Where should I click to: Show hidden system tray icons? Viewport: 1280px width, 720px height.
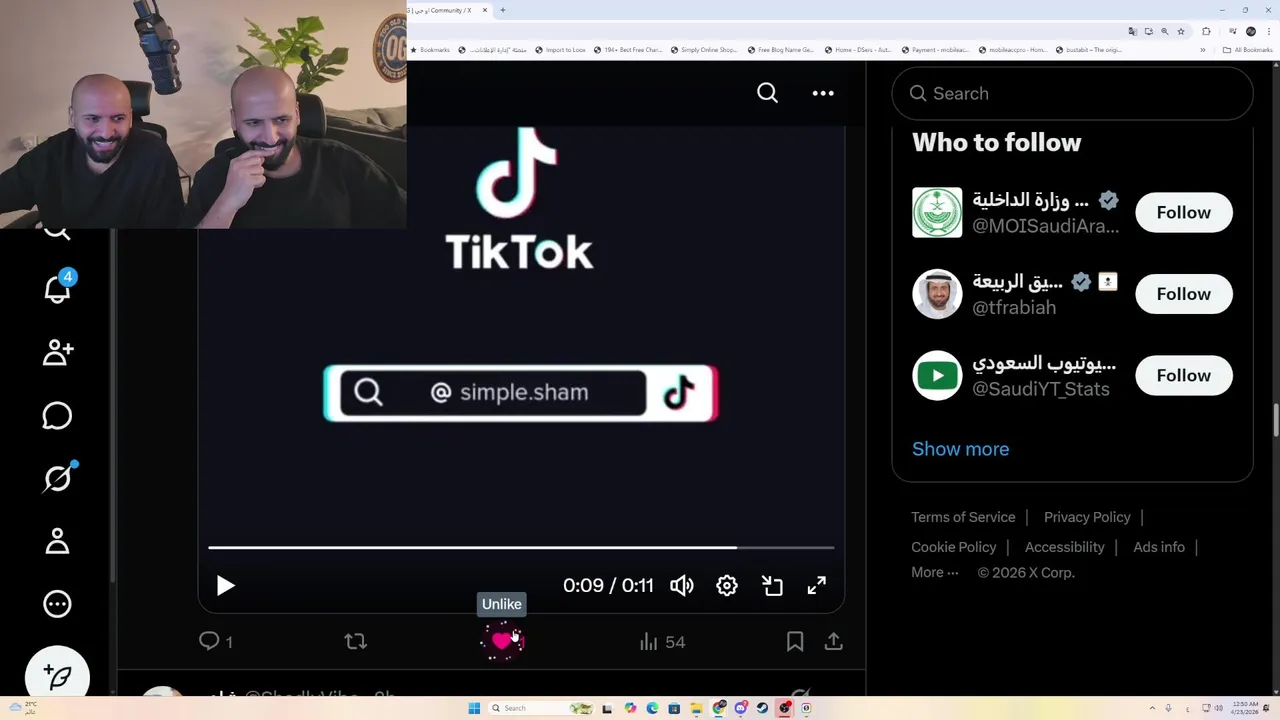pyautogui.click(x=1152, y=708)
